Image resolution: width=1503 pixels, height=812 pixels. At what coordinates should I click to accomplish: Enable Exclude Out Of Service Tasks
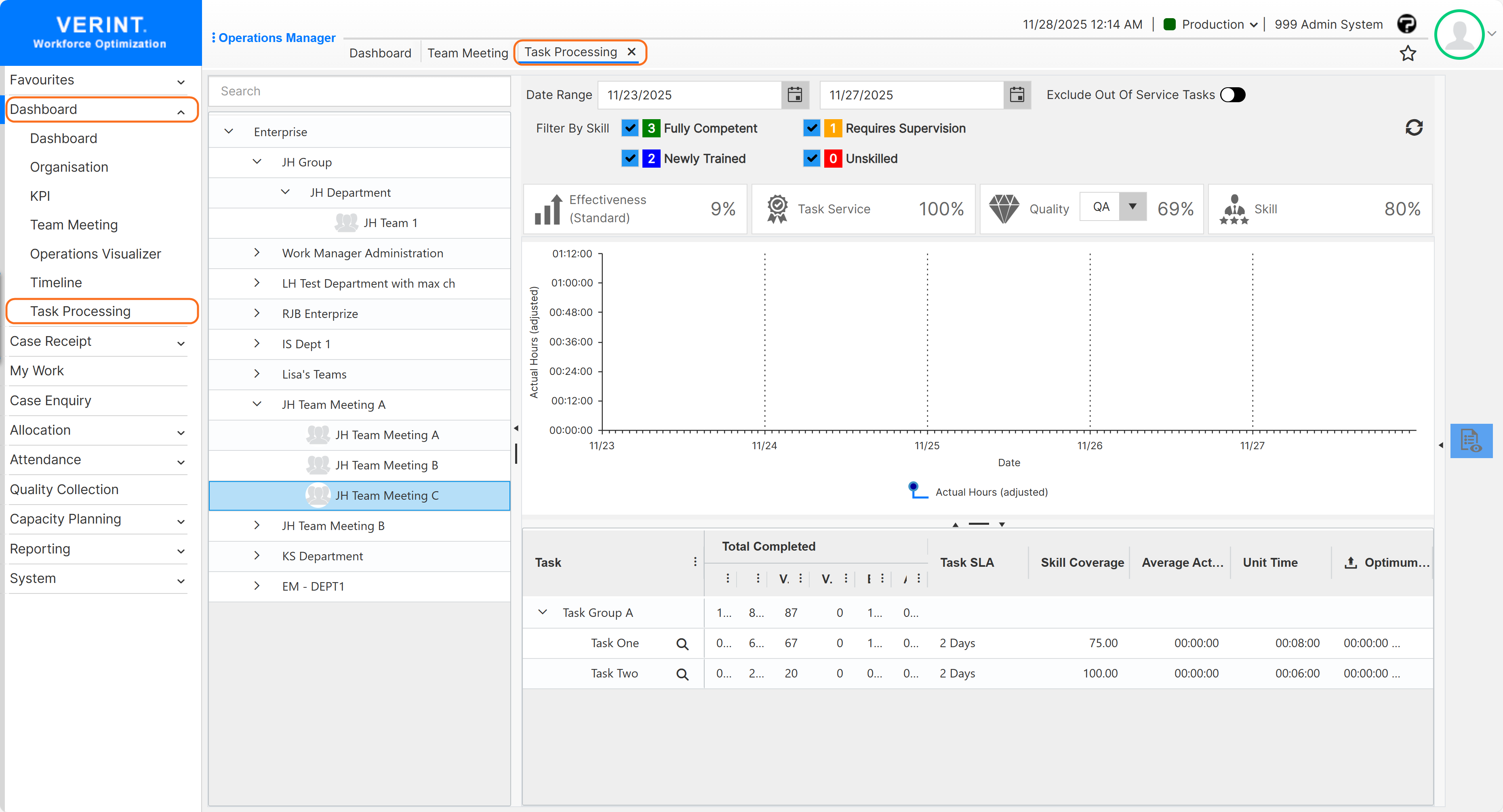(1233, 95)
